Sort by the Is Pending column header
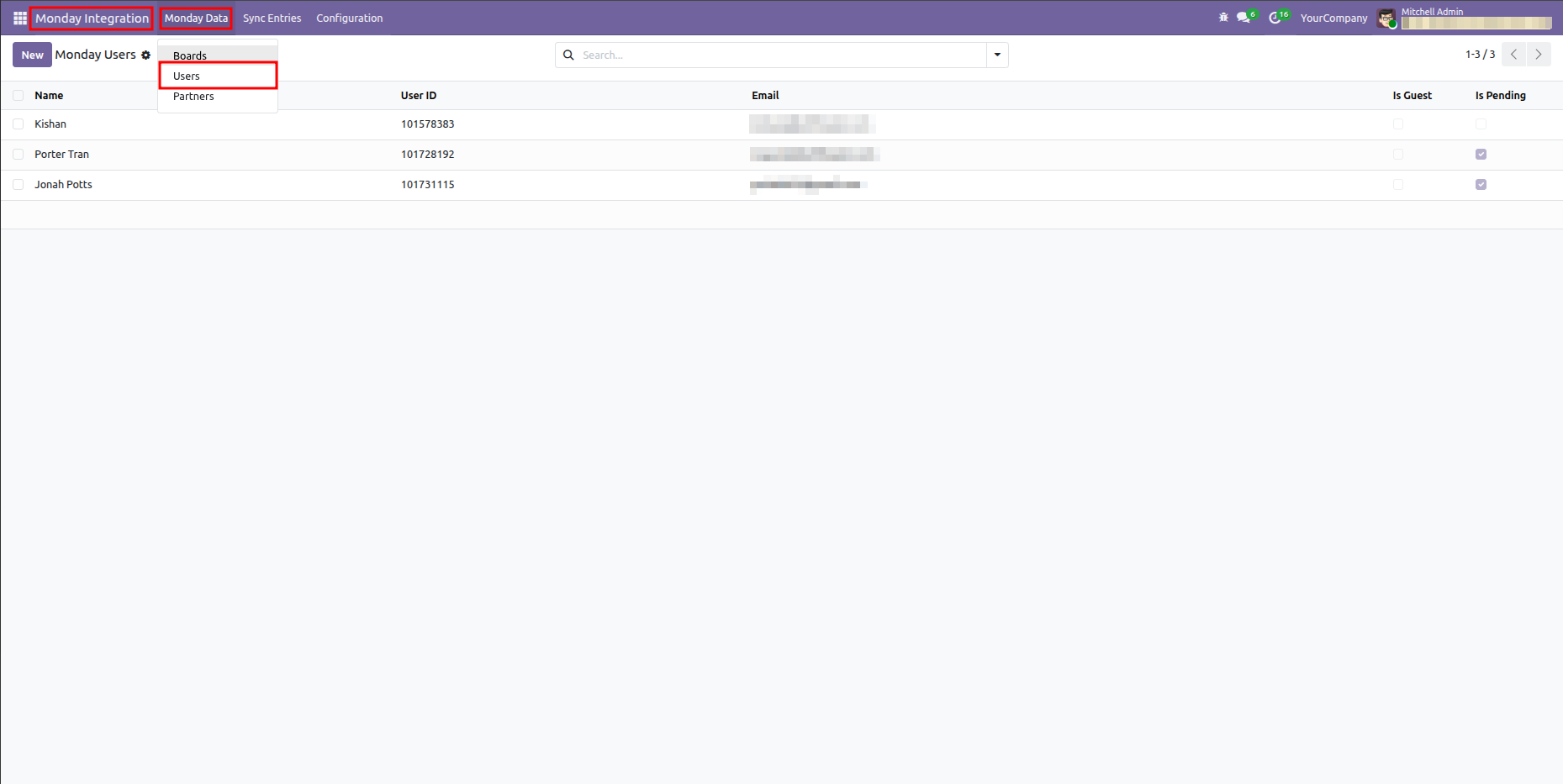 (x=1500, y=96)
